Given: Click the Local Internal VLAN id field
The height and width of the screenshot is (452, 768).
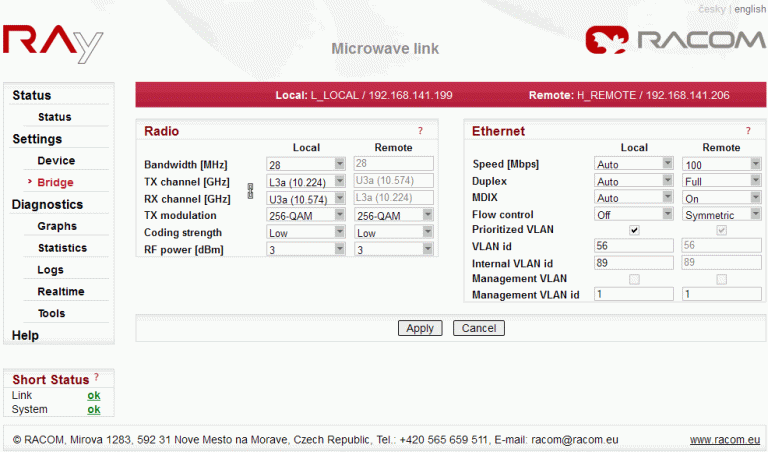Looking at the screenshot, I should pos(634,262).
